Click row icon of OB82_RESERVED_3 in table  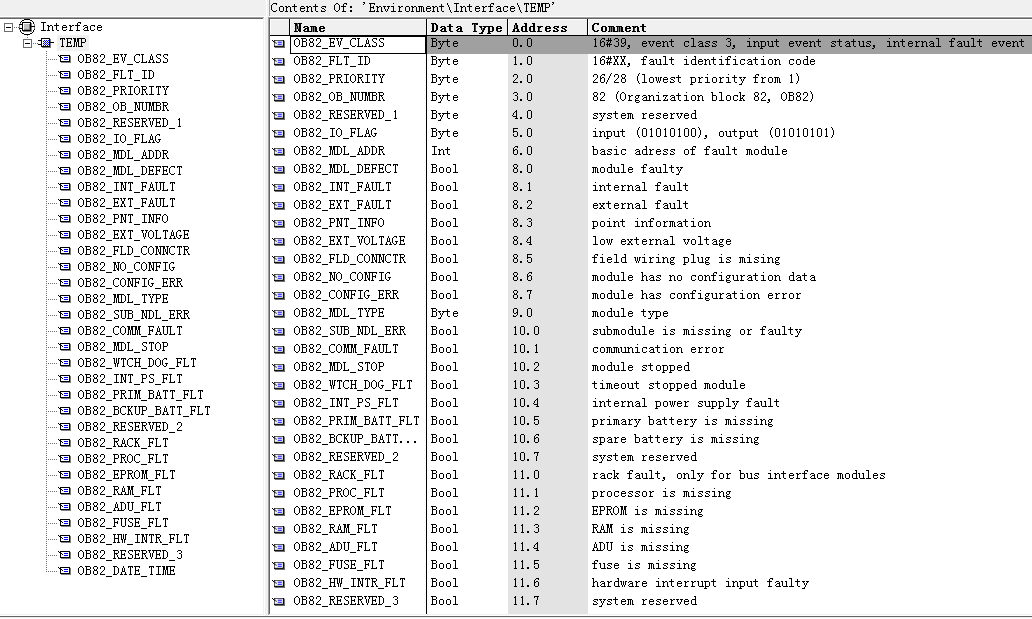pyautogui.click(x=279, y=601)
